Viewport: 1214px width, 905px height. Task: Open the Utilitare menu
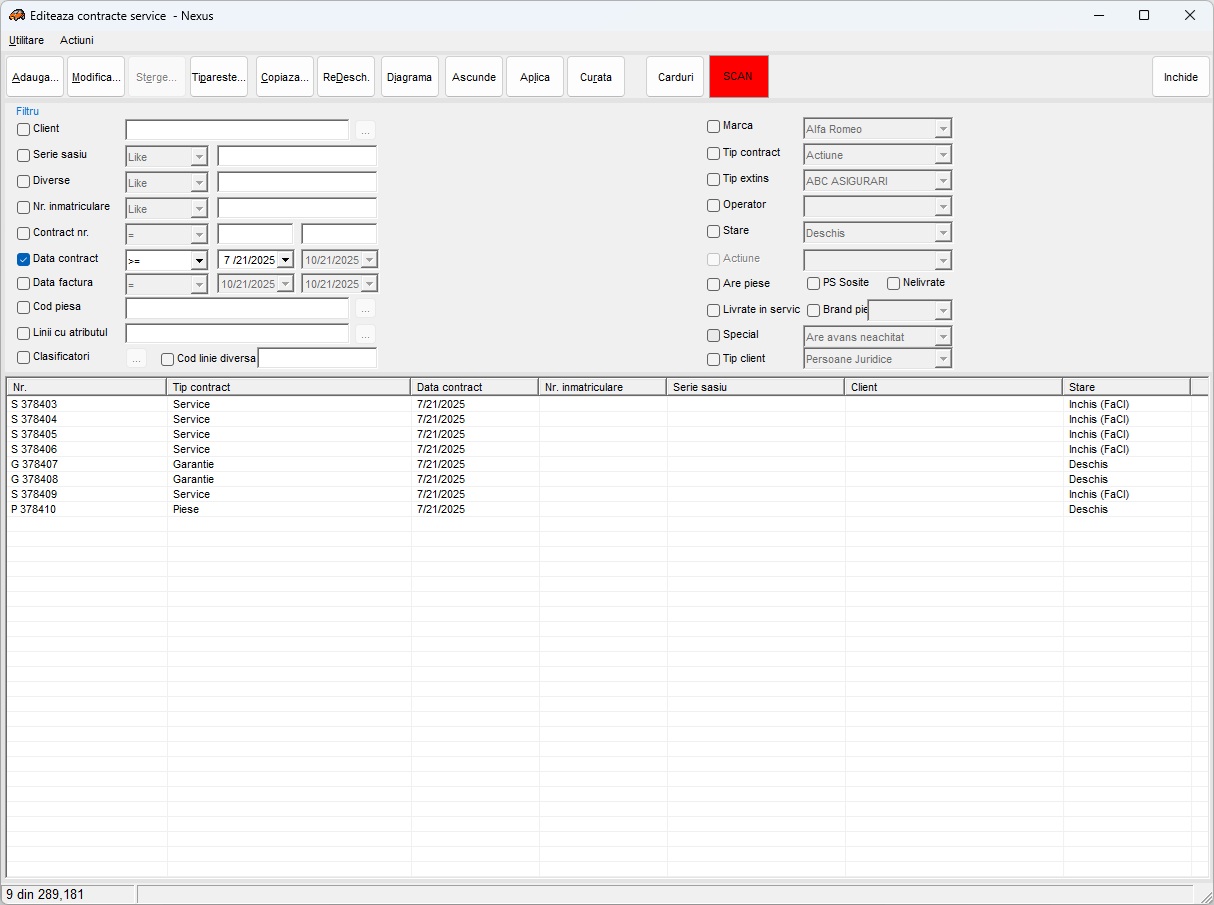coord(27,40)
